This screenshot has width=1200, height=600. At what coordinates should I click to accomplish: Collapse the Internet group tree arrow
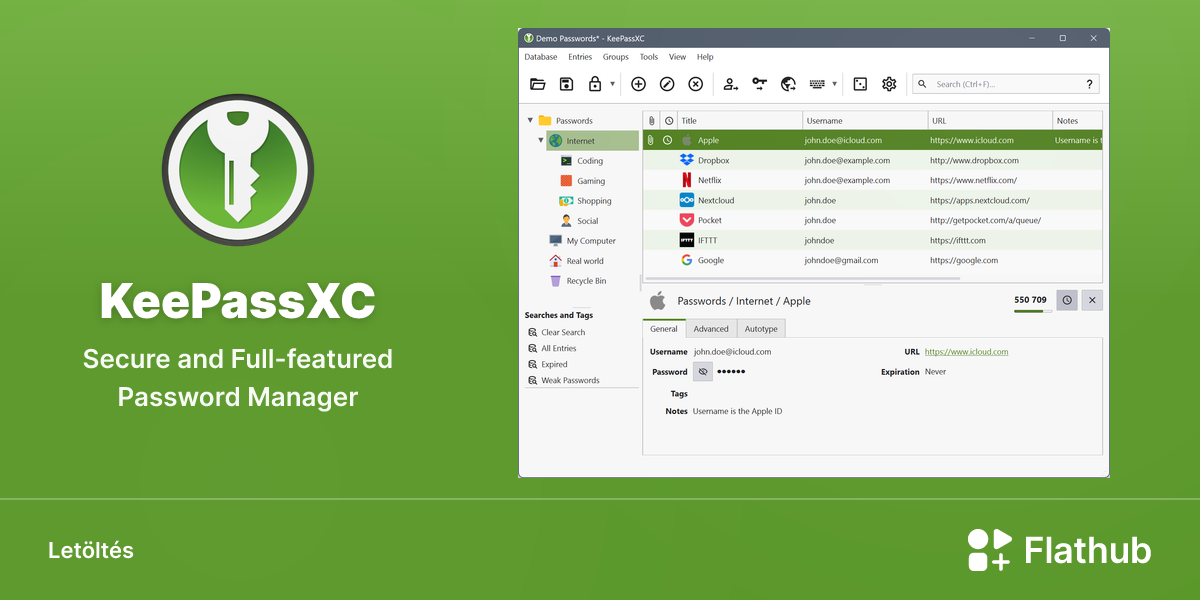(x=541, y=141)
